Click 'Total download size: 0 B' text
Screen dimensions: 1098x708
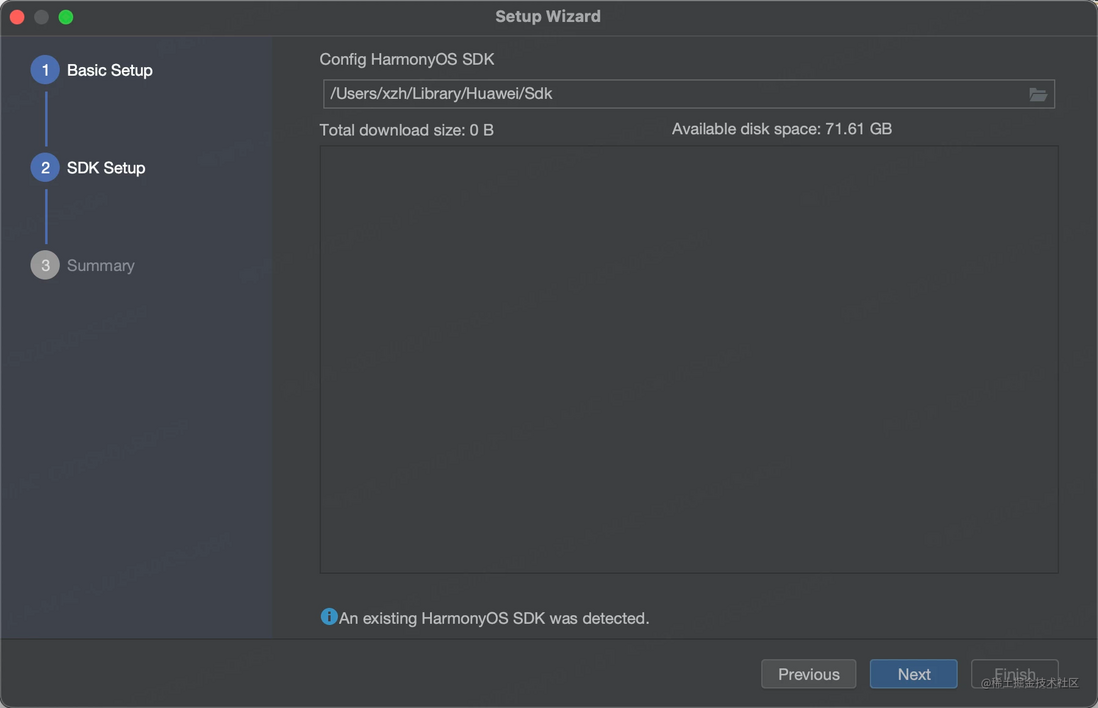coord(407,130)
